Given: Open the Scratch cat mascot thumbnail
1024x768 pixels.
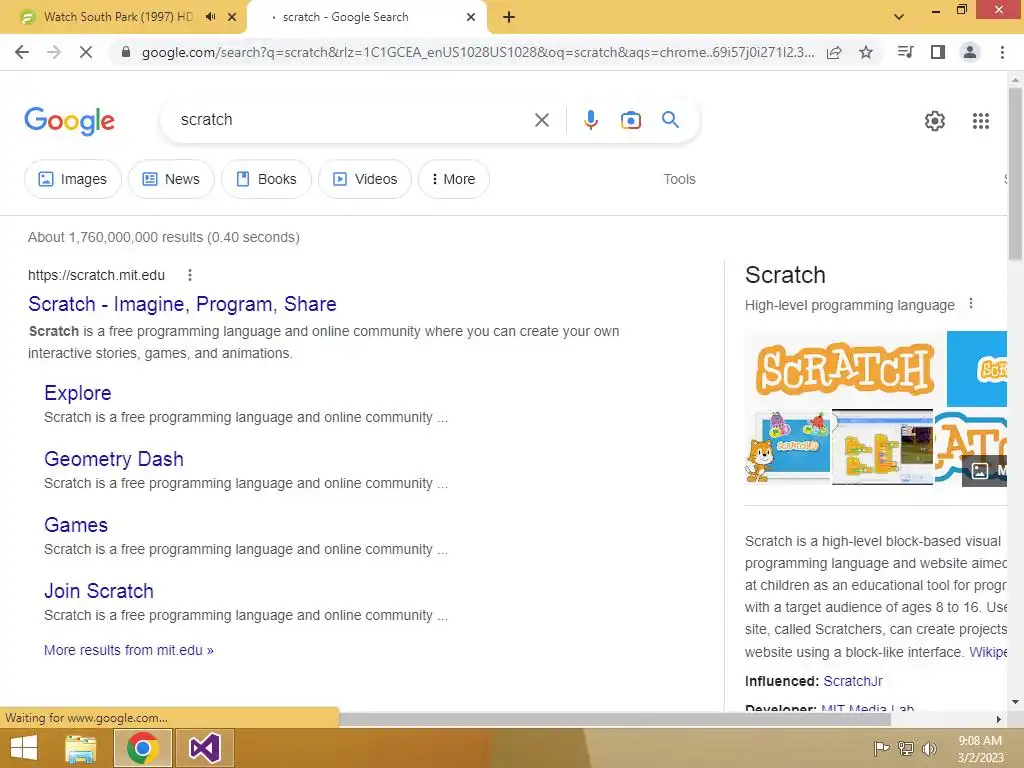Looking at the screenshot, I should [787, 447].
